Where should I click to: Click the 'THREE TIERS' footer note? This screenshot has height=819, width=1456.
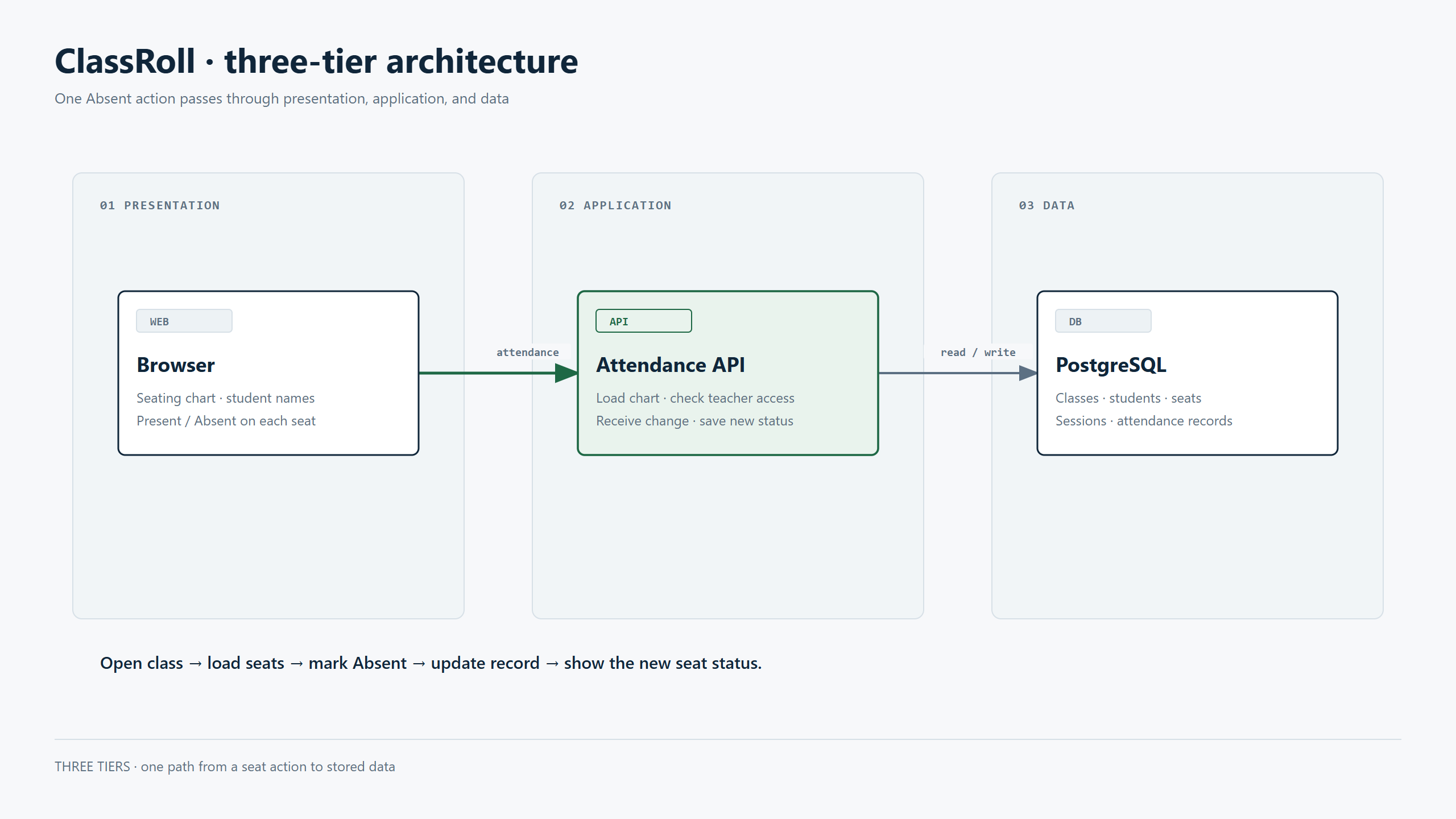click(x=225, y=767)
